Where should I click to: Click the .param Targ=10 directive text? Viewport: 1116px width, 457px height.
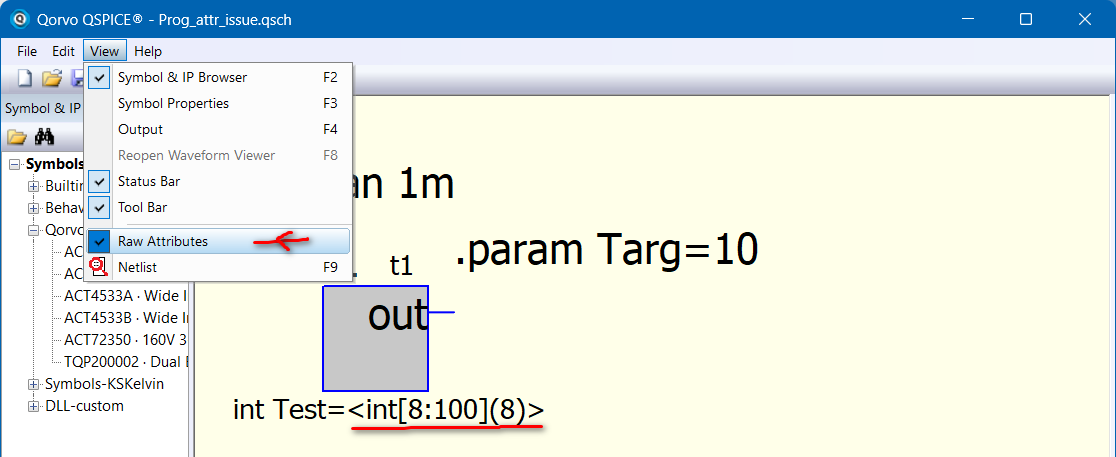(606, 251)
